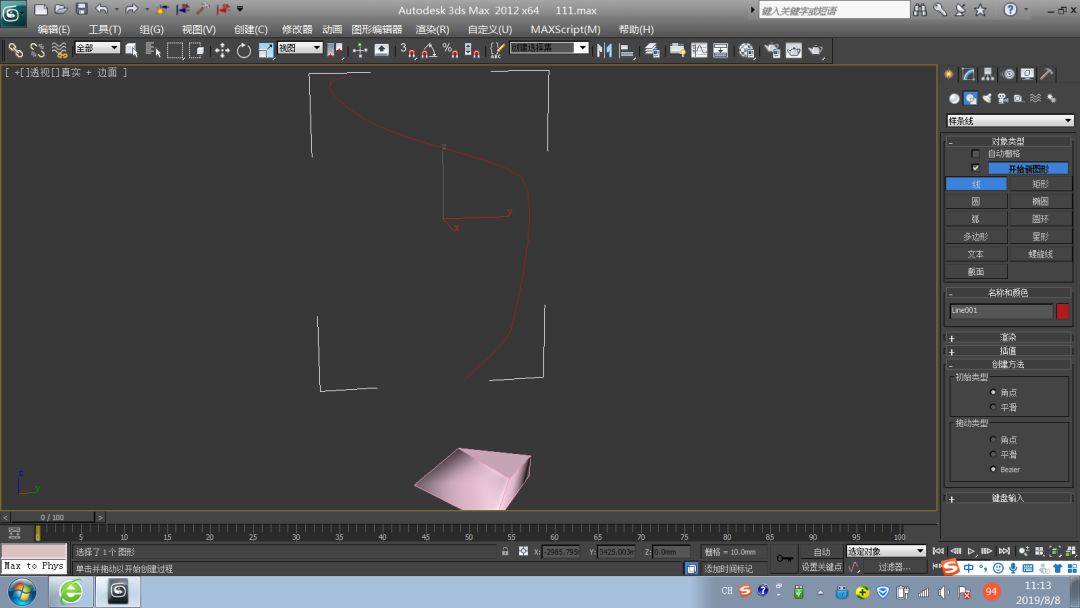The image size is (1080, 608).
Task: Toggle the Spinner Snap icon
Action: [x=472, y=50]
